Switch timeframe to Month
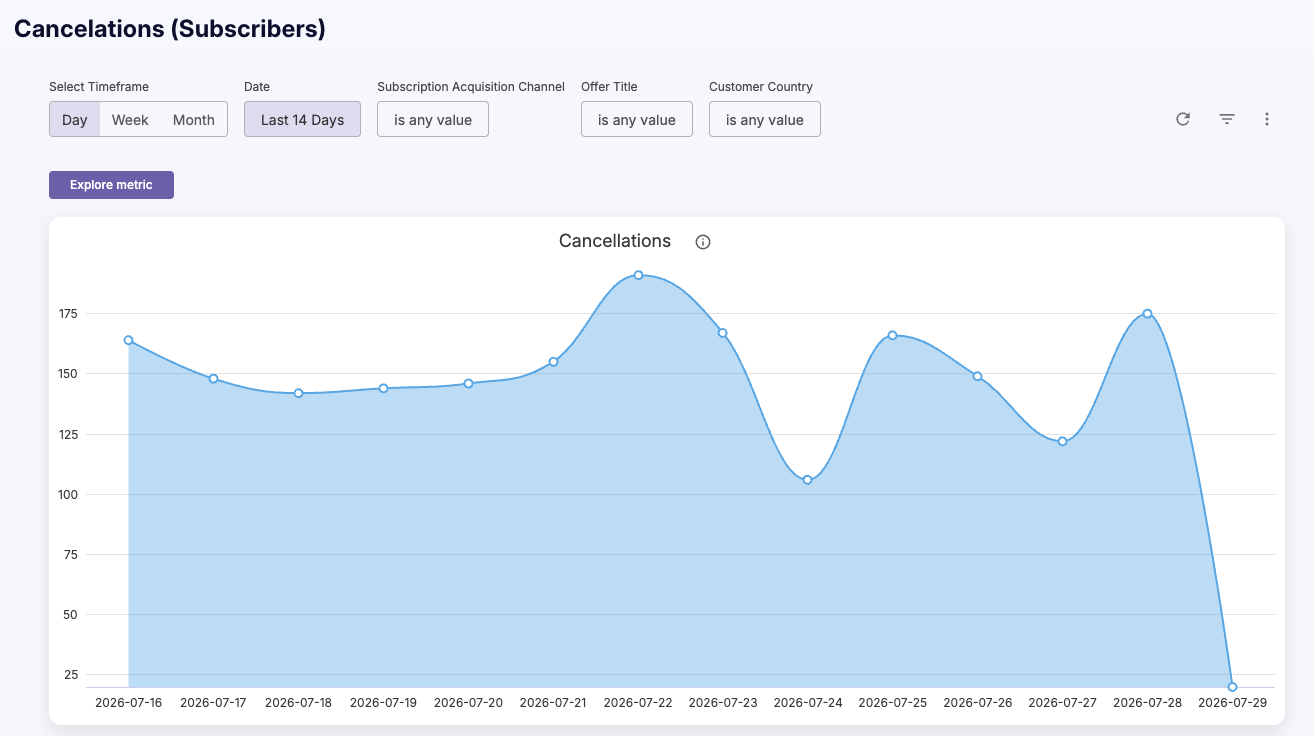The image size is (1314, 736). (x=194, y=120)
